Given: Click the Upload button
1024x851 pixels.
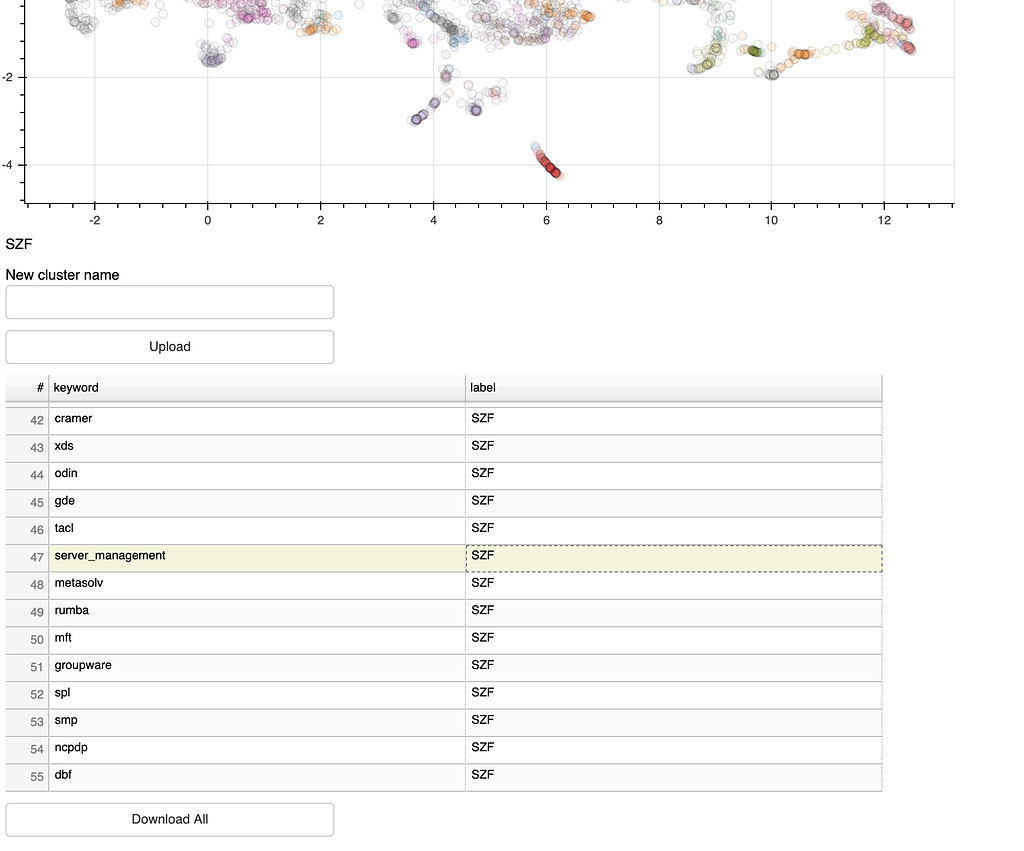Looking at the screenshot, I should pyautogui.click(x=169, y=346).
